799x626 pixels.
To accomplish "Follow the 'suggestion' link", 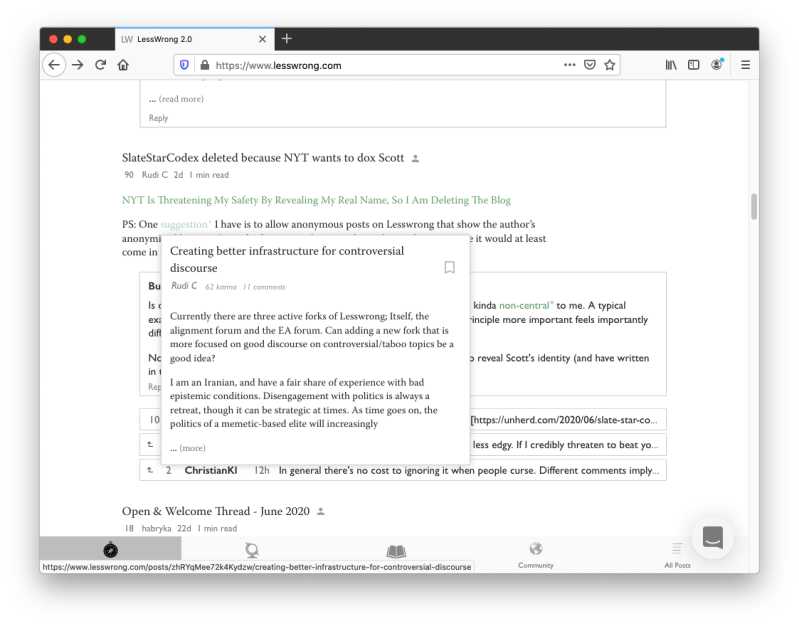I will pos(184,224).
